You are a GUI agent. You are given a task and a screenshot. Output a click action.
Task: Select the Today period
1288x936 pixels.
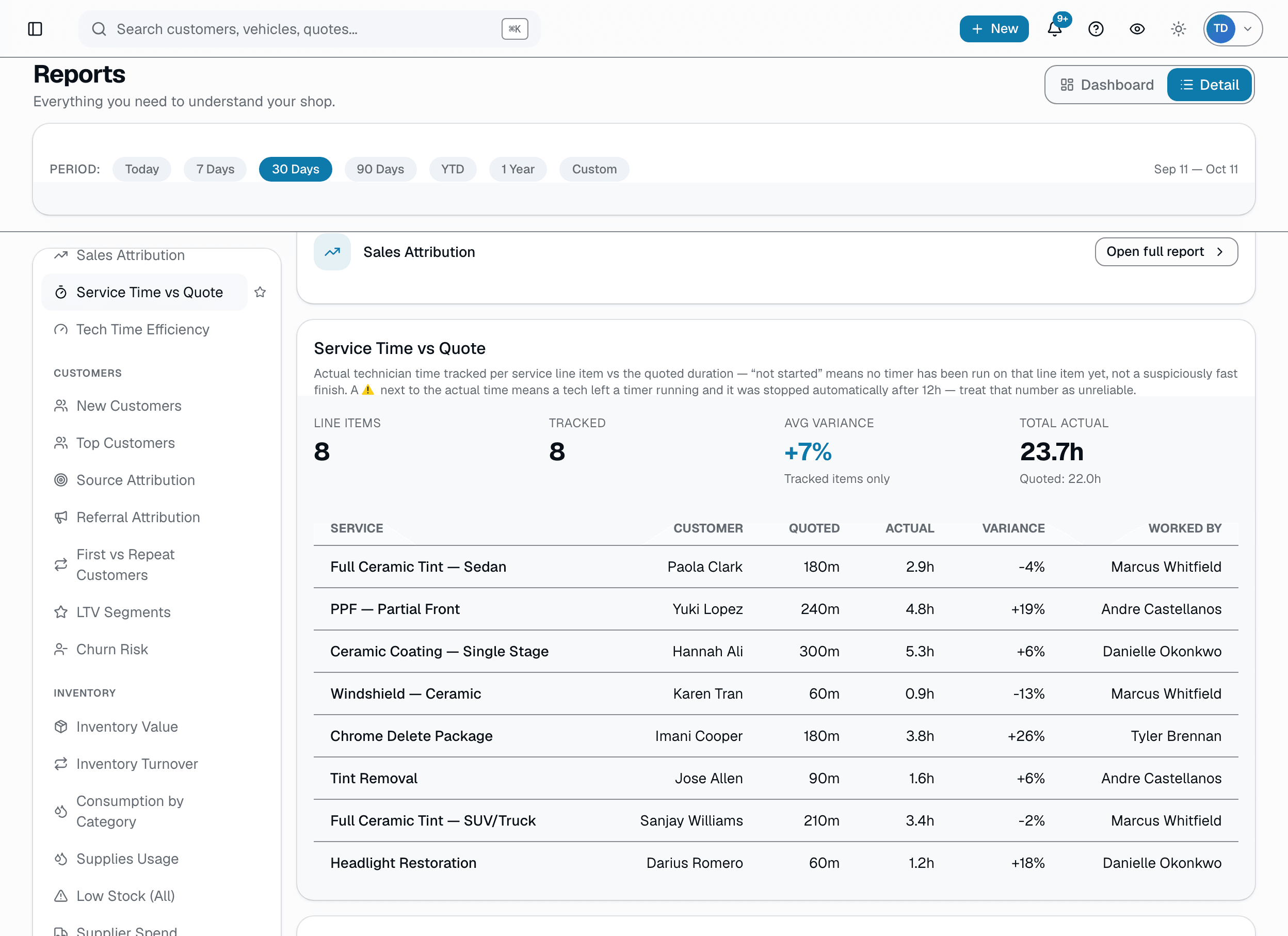[x=142, y=169]
